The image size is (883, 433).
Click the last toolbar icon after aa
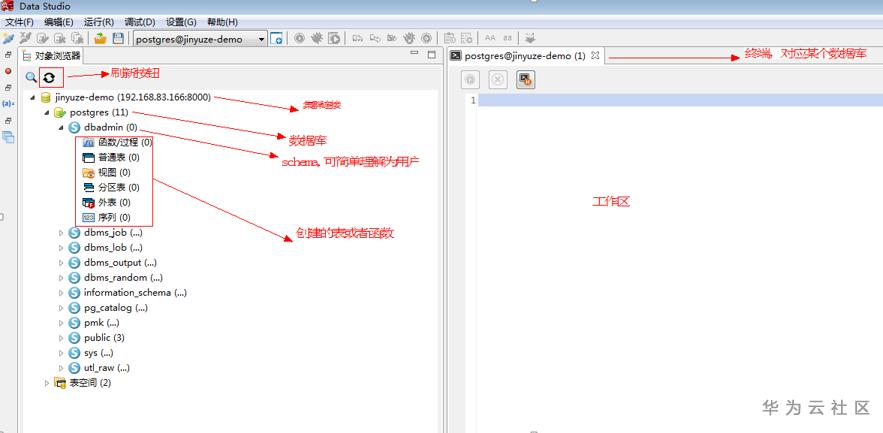[x=530, y=38]
